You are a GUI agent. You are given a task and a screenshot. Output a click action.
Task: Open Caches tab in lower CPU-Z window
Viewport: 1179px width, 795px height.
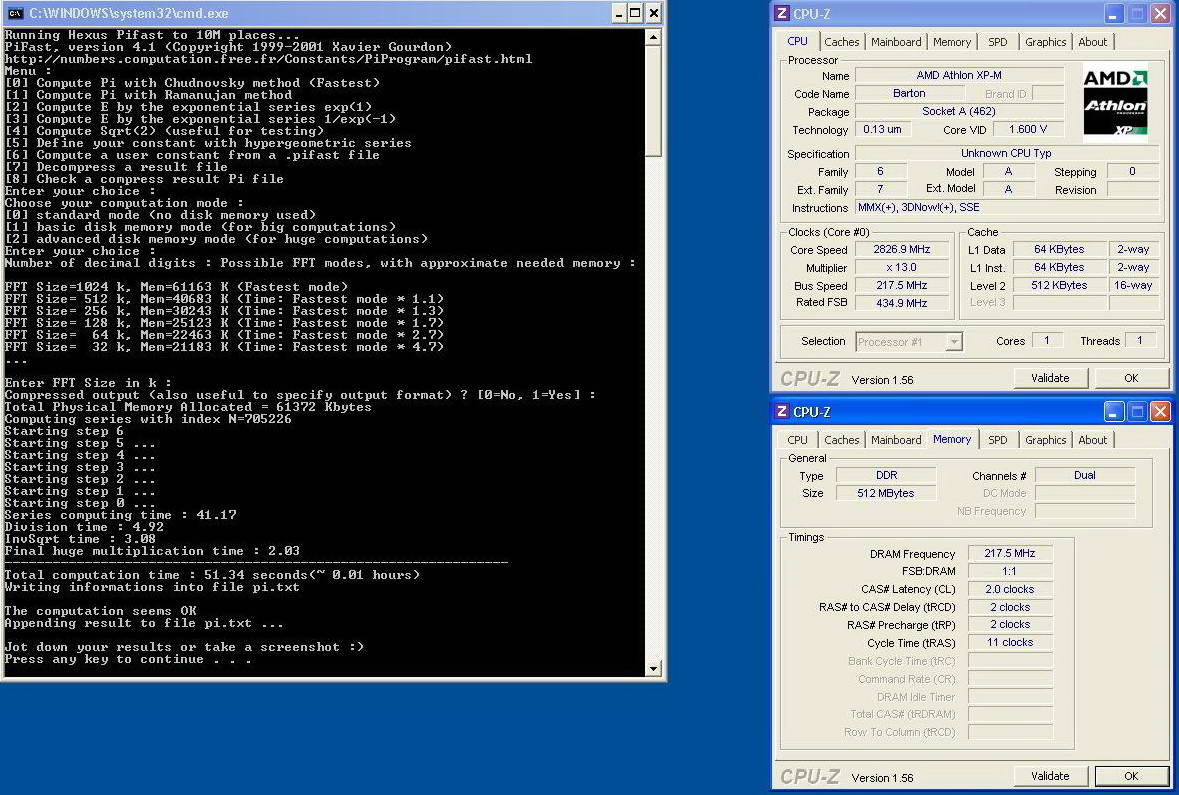pyautogui.click(x=841, y=440)
